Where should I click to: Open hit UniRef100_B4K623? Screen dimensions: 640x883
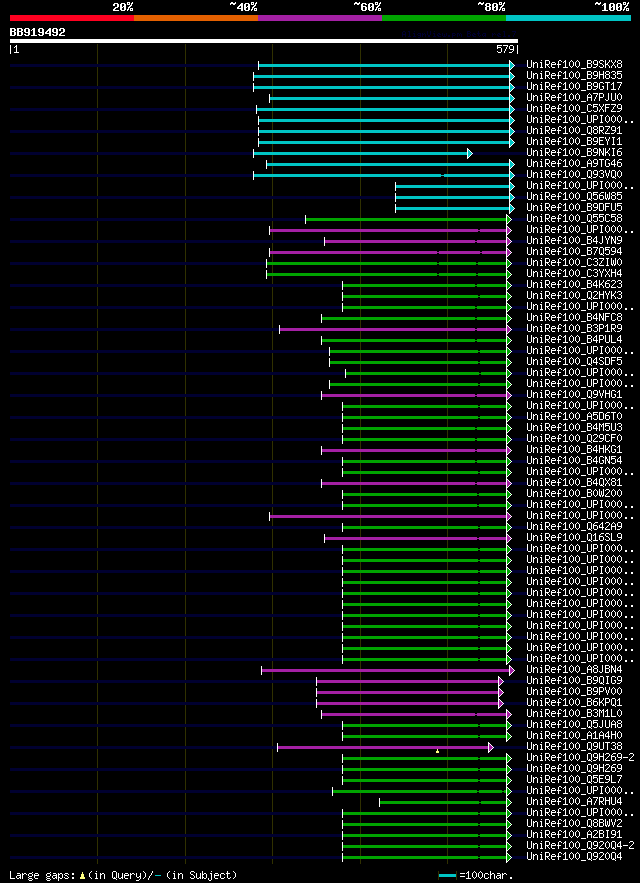coord(574,284)
